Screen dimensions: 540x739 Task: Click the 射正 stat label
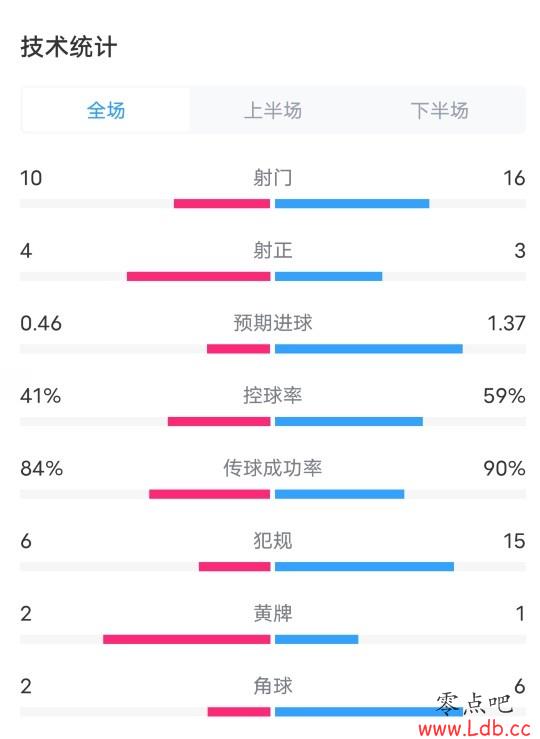tap(273, 250)
